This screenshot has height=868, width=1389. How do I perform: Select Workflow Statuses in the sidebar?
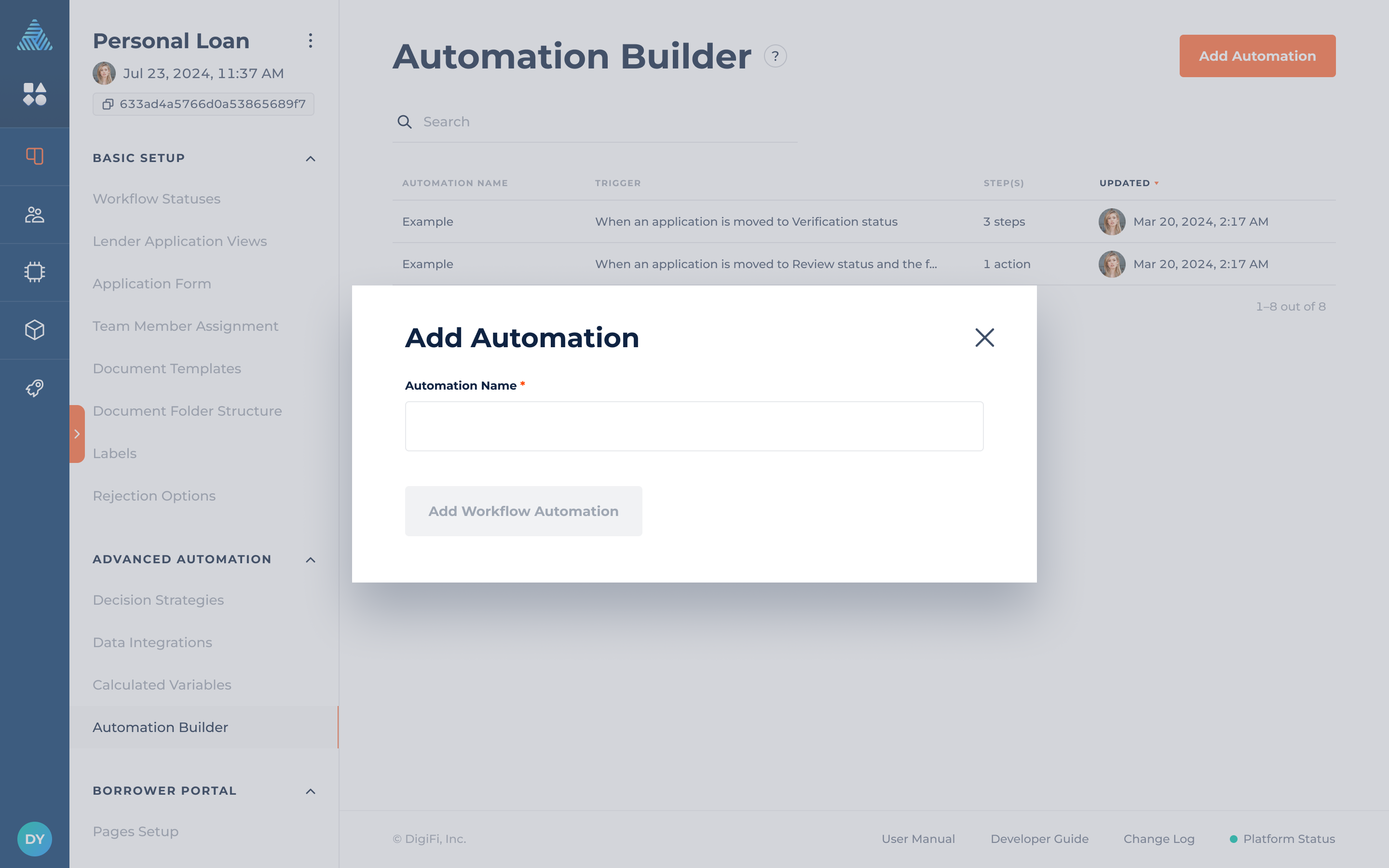pyautogui.click(x=156, y=199)
